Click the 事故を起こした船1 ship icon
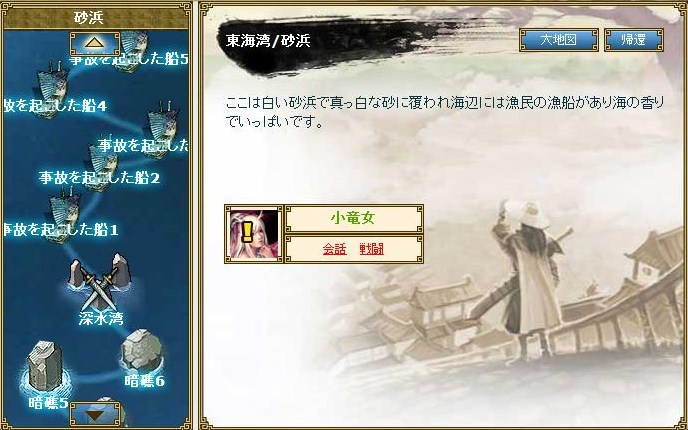688x430 pixels. click(x=64, y=215)
